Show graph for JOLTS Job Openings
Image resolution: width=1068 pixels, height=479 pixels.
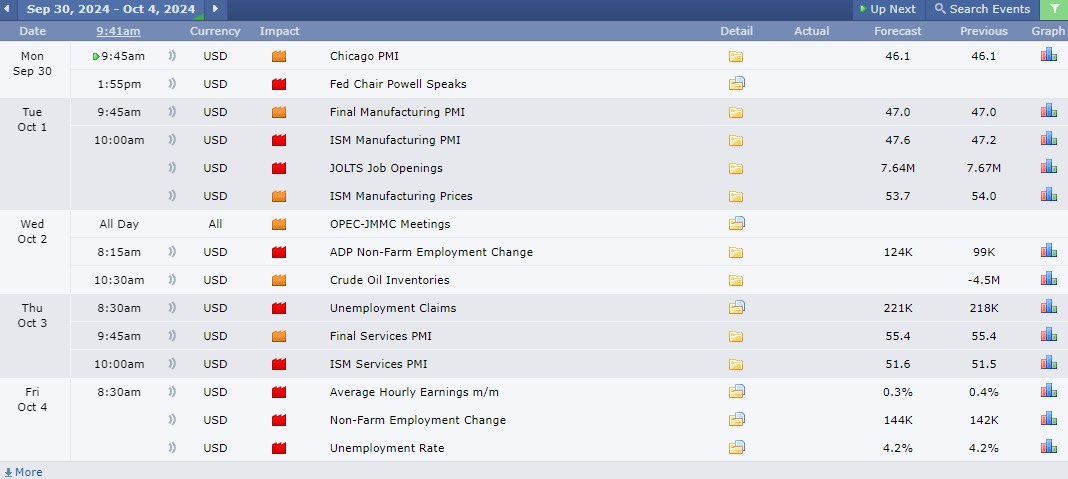tap(1049, 166)
